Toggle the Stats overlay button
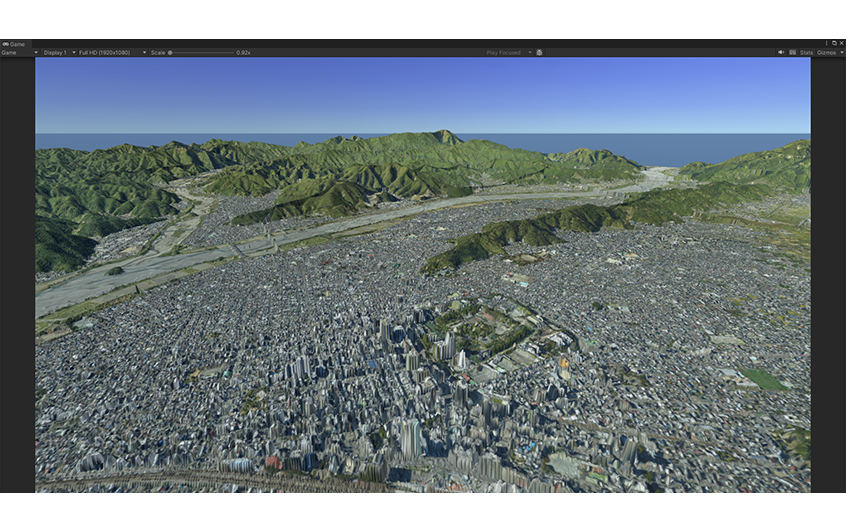Image resolution: width=846 pixels, height=532 pixels. 806,53
